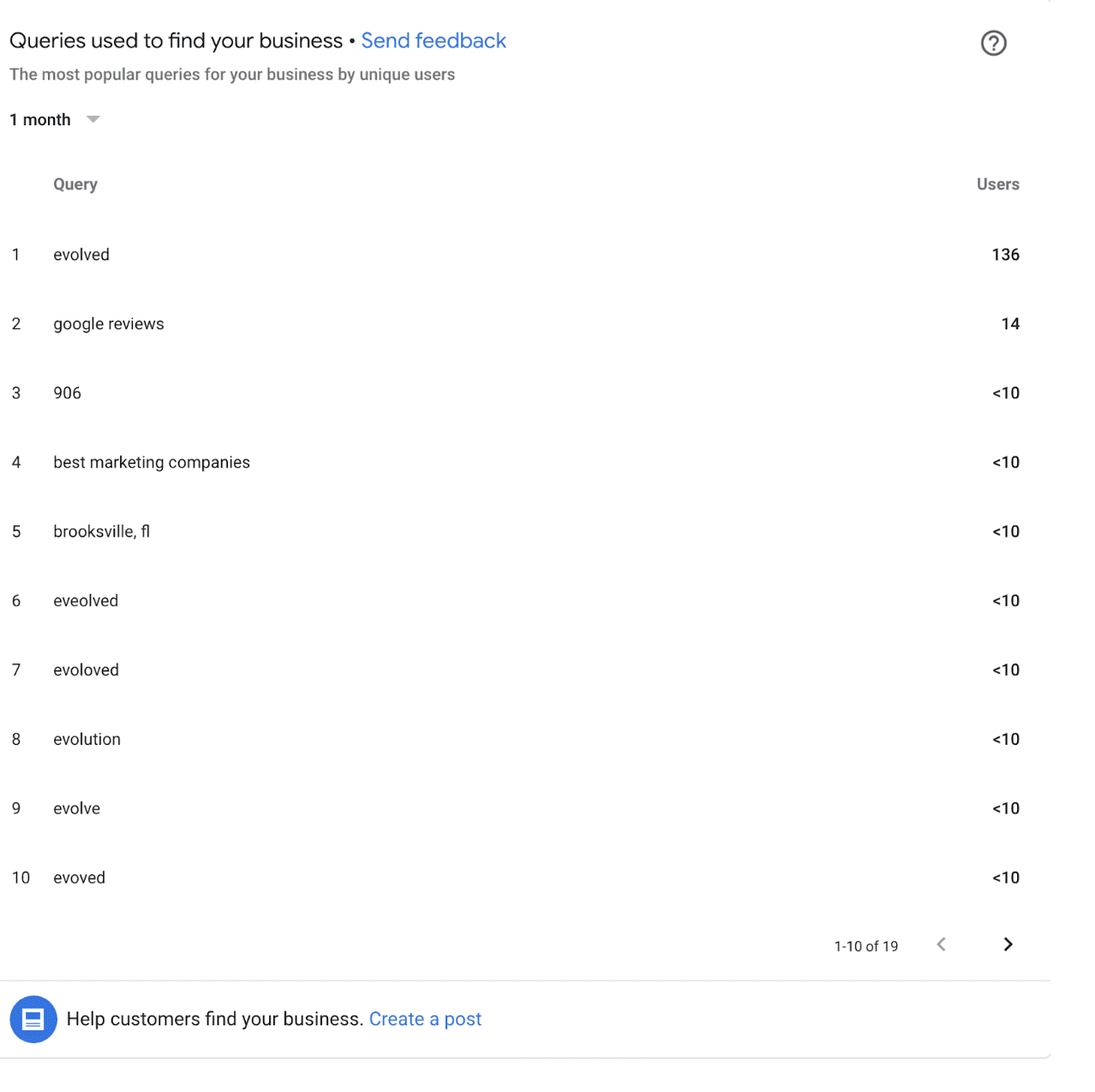Open the help question mark icon
Viewport: 1095px width, 1092px height.
993,43
